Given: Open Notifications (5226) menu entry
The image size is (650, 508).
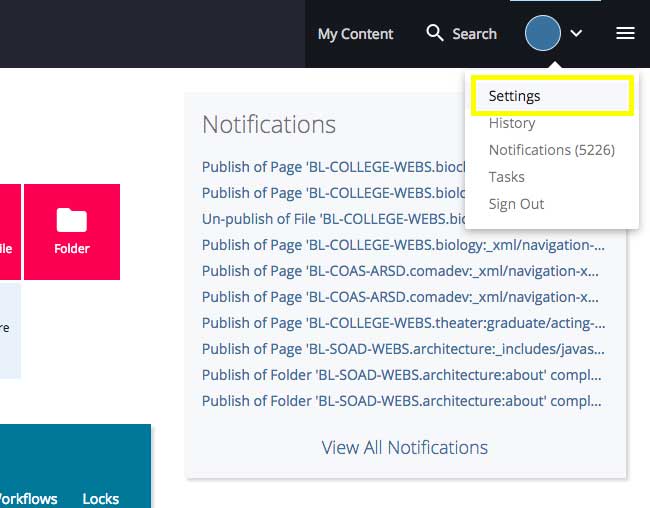Looking at the screenshot, I should tap(551, 150).
